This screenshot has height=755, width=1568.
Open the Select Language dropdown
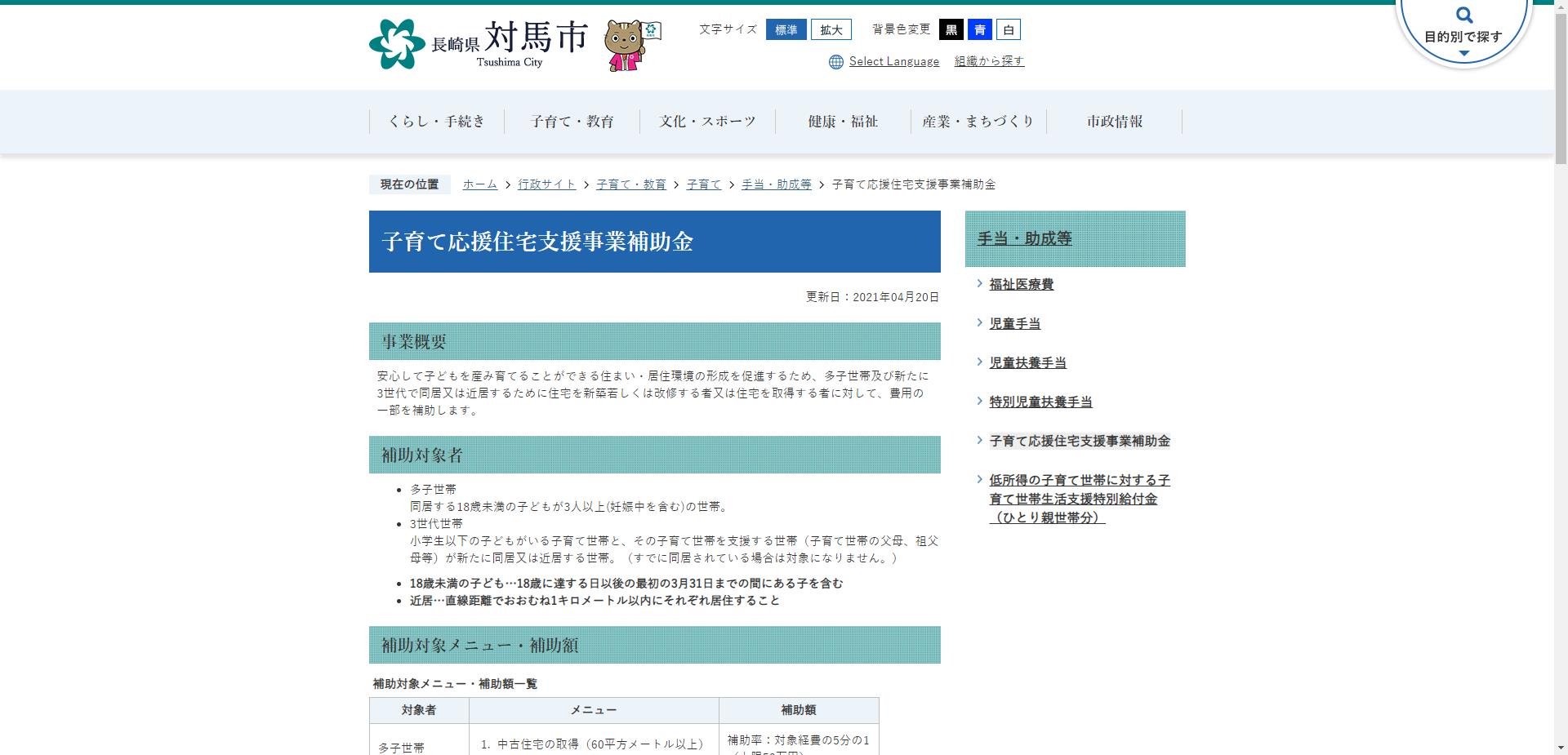tap(894, 60)
